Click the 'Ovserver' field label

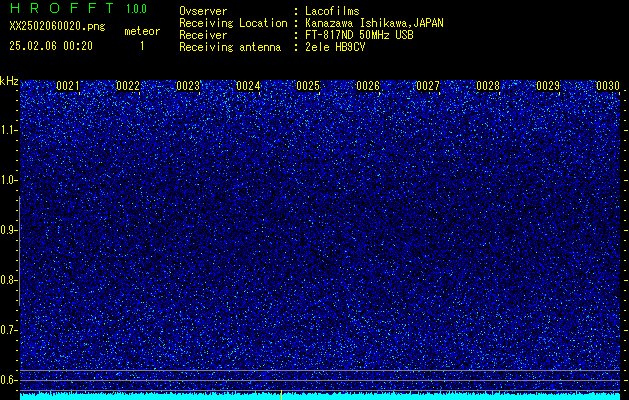pyautogui.click(x=203, y=11)
